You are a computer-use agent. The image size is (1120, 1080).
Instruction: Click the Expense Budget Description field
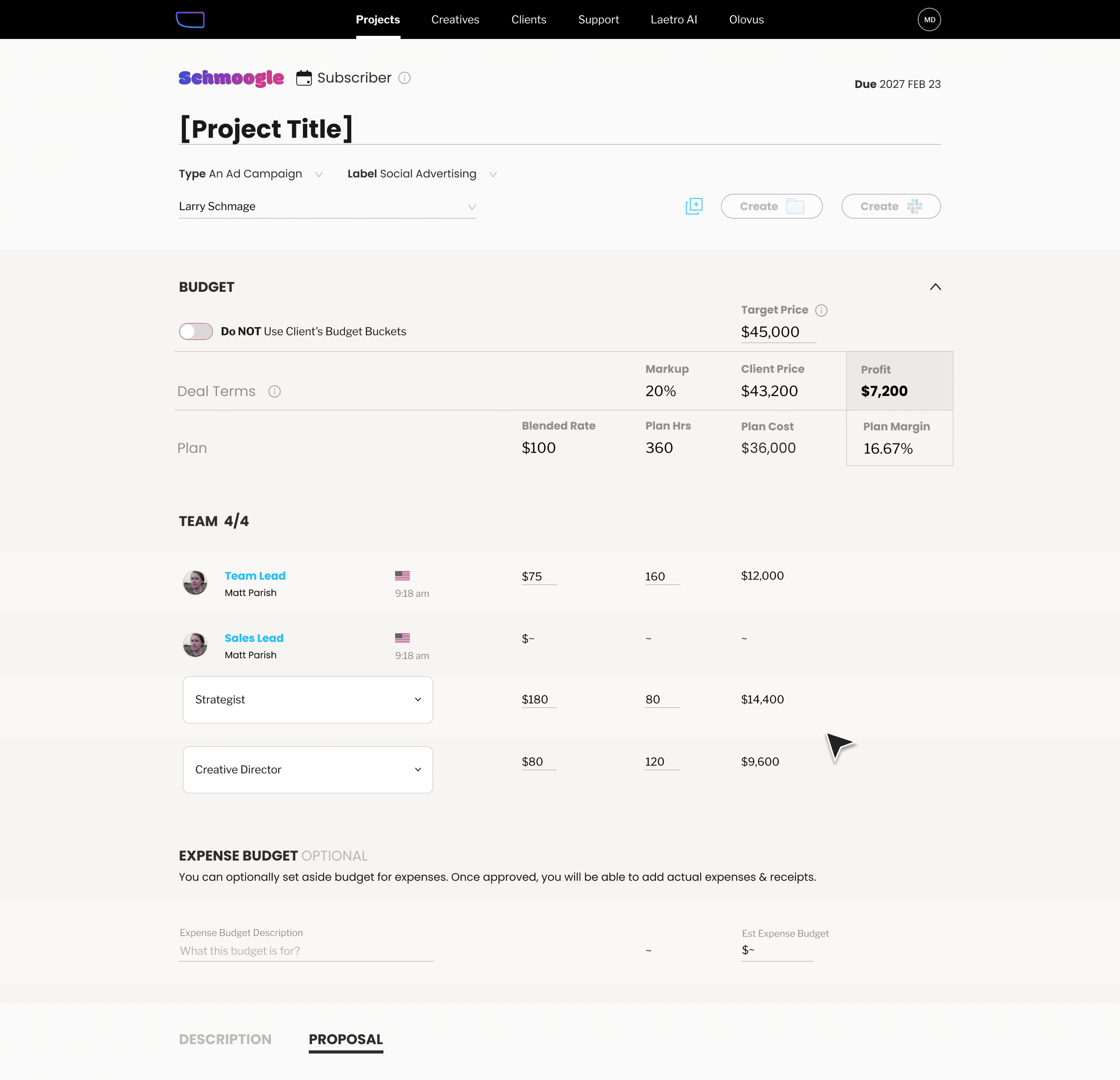pos(306,950)
